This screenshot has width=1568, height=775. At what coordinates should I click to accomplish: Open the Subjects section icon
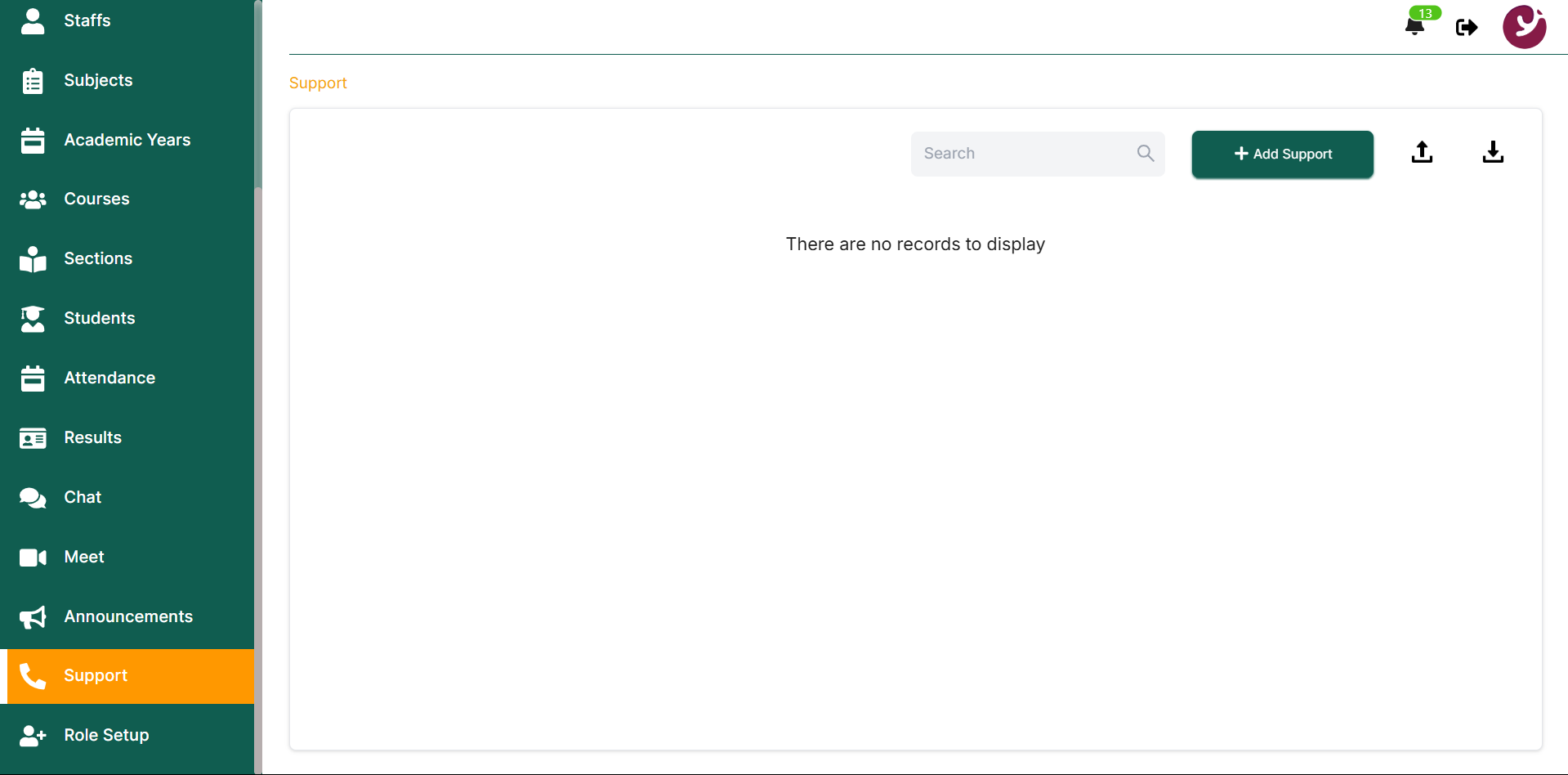(x=33, y=80)
